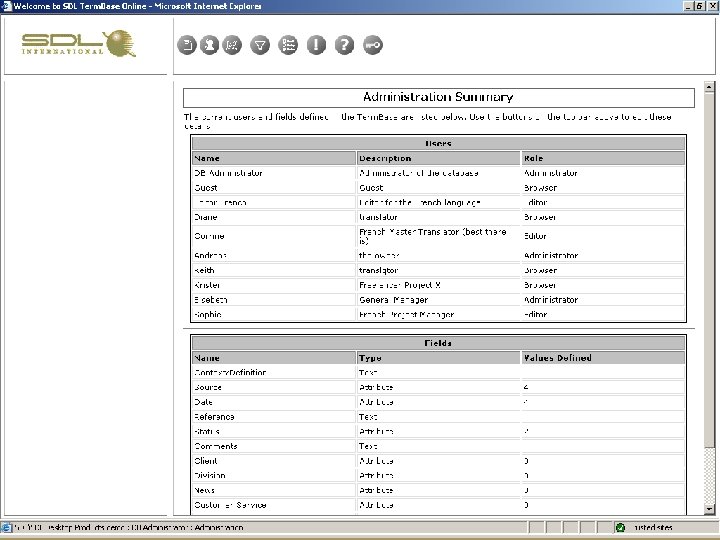Select the Sophie user name
The width and height of the screenshot is (720, 540).
(x=208, y=315)
